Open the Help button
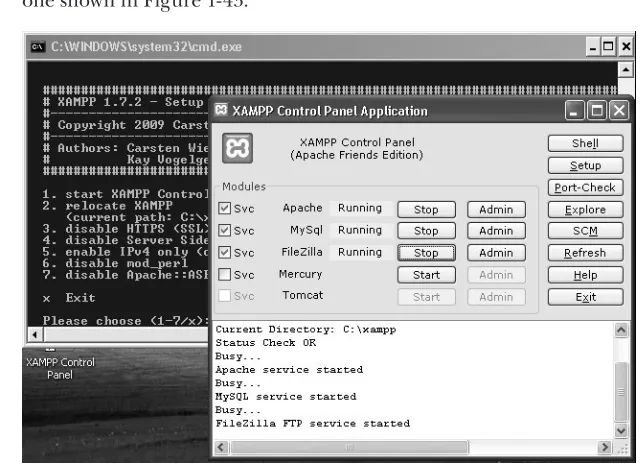The image size is (644, 474). (585, 275)
